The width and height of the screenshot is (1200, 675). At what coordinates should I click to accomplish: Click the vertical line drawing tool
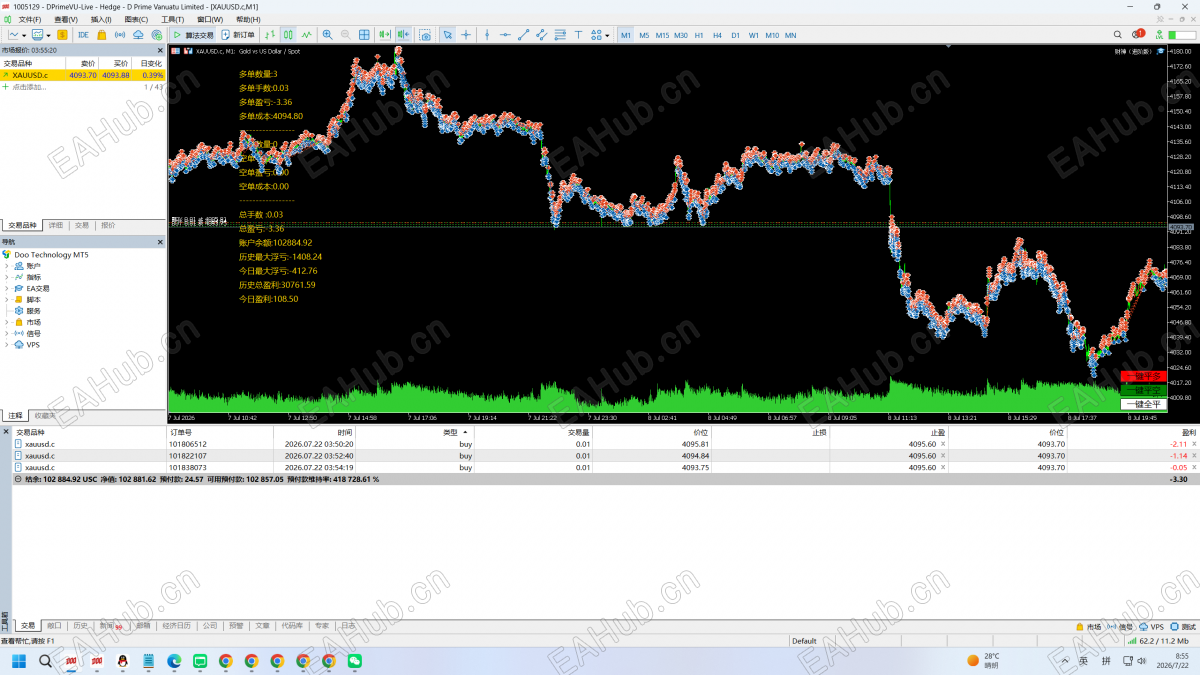[487, 35]
